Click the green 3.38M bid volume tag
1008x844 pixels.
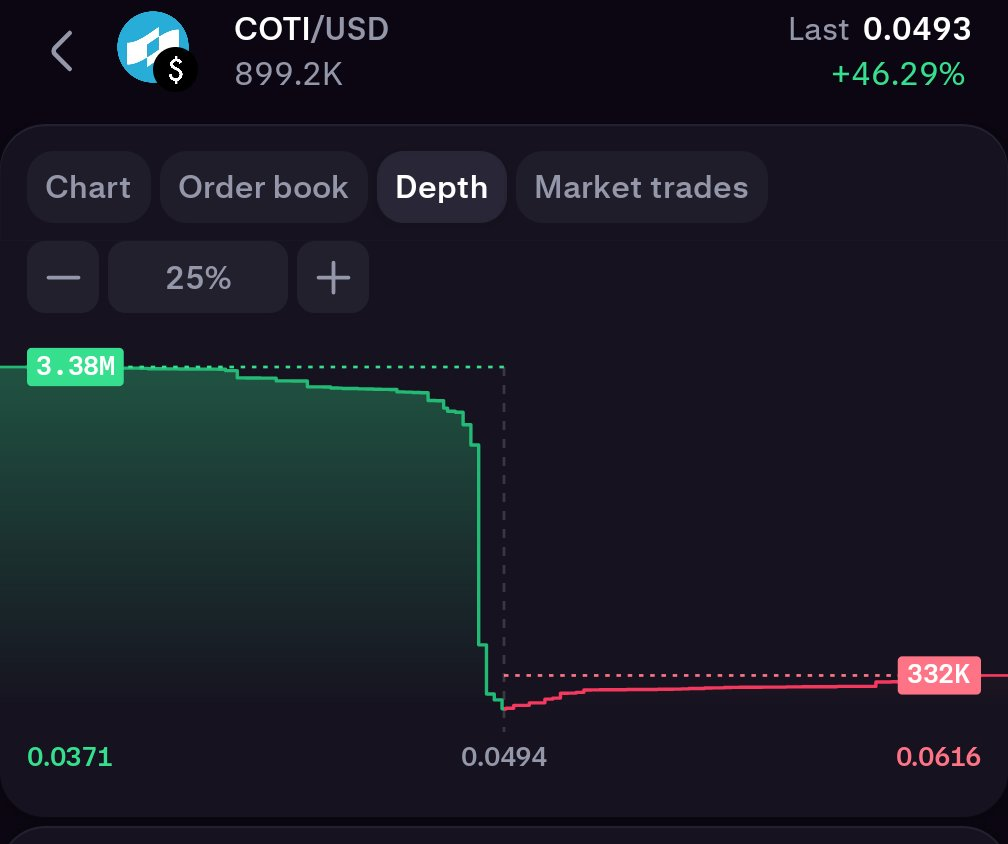pyautogui.click(x=75, y=367)
